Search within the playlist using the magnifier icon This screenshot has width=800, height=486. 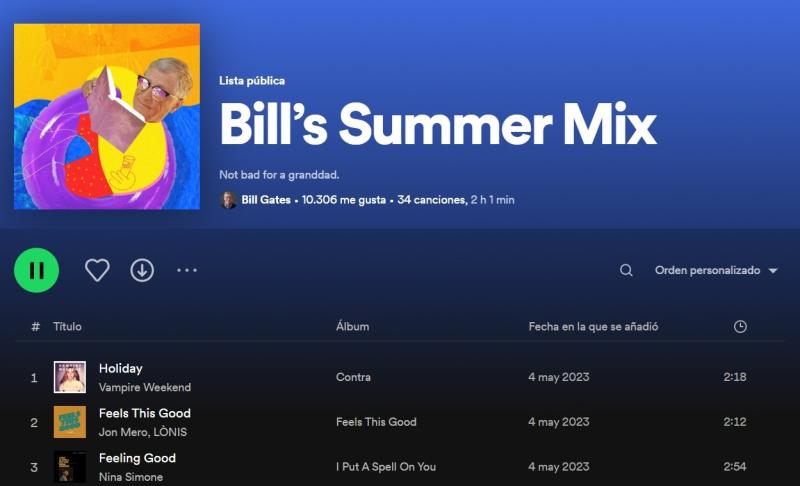626,270
